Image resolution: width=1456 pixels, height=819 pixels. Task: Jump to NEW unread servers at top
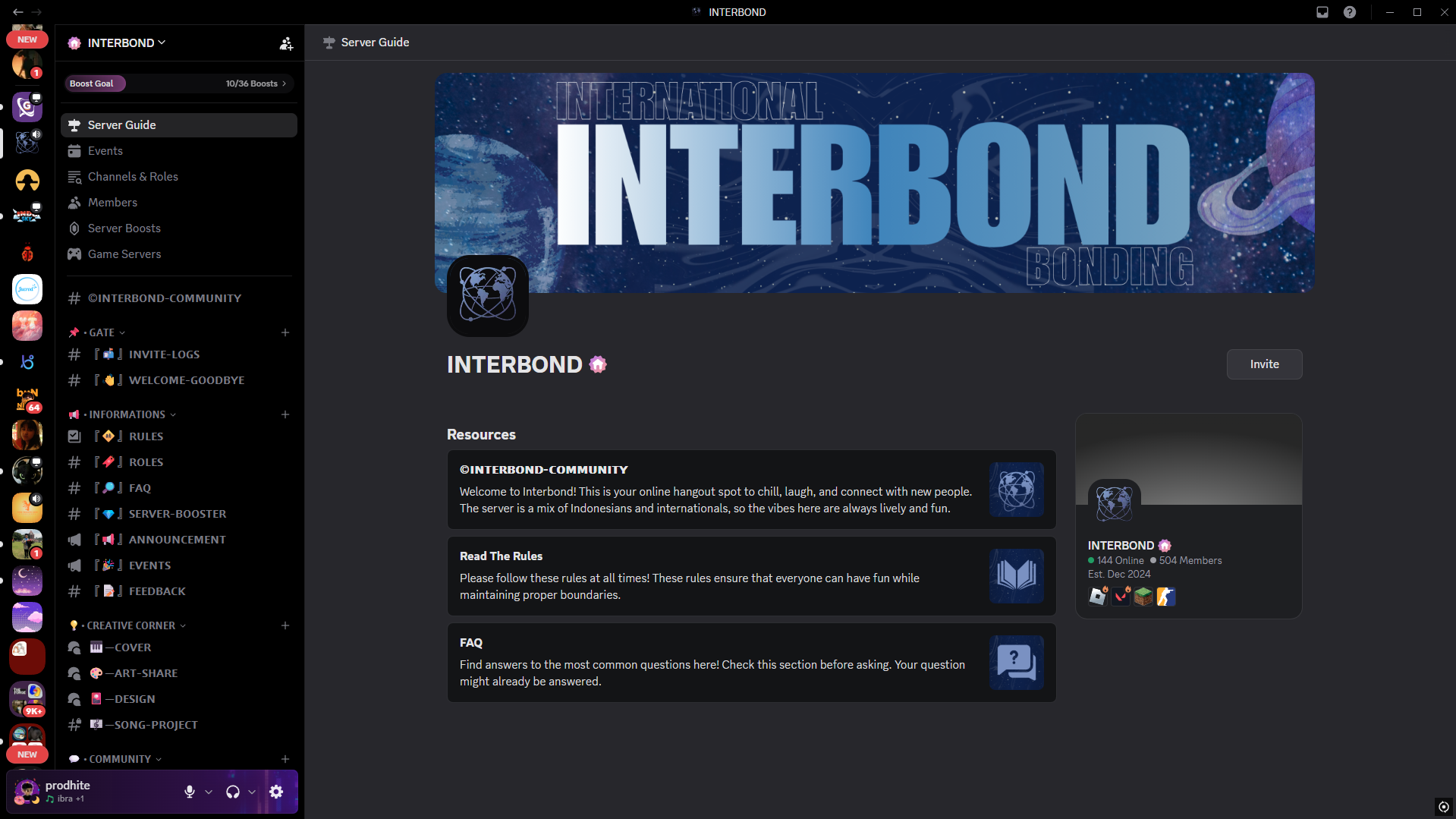click(x=27, y=39)
